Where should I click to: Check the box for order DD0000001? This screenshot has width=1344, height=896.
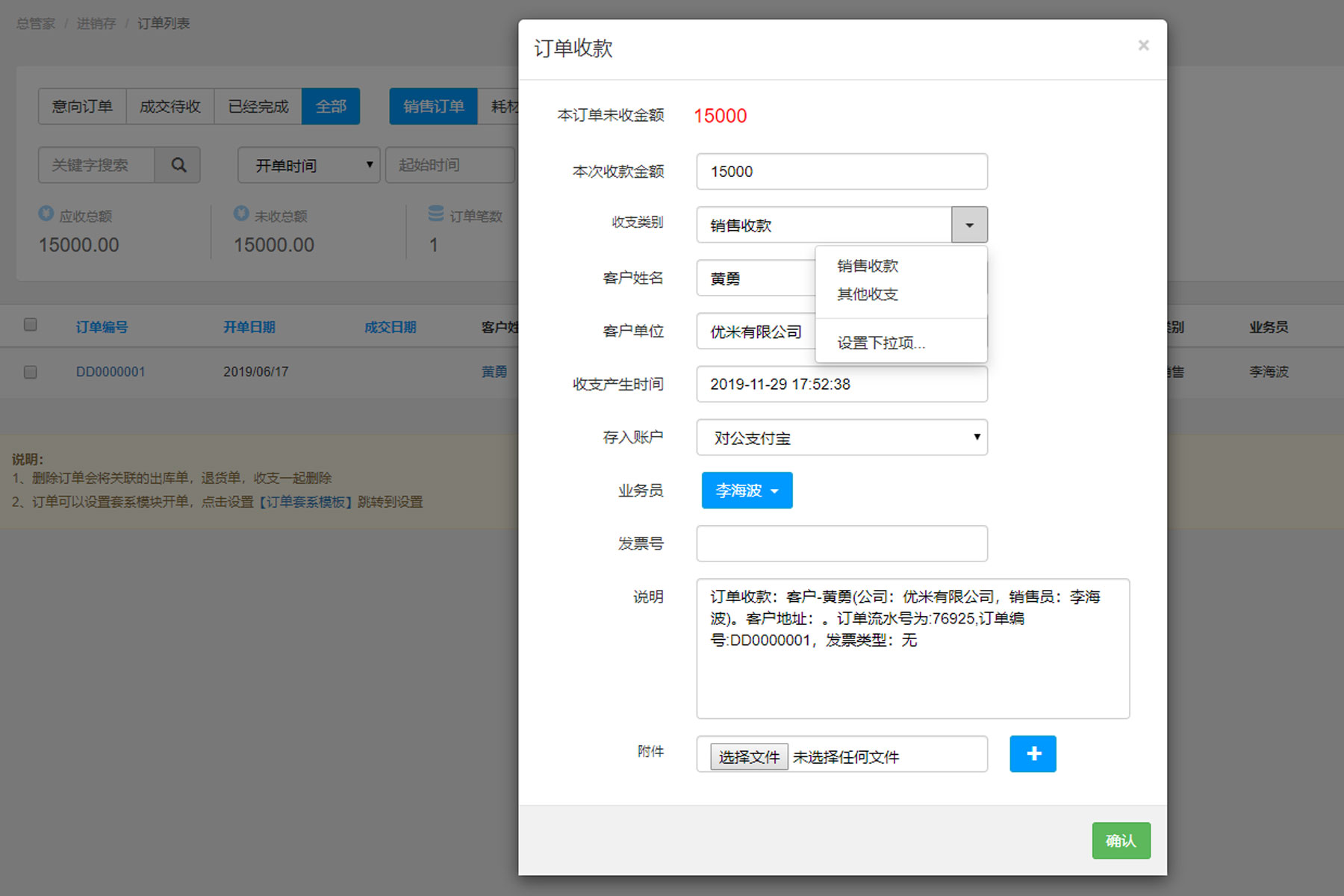coord(31,372)
